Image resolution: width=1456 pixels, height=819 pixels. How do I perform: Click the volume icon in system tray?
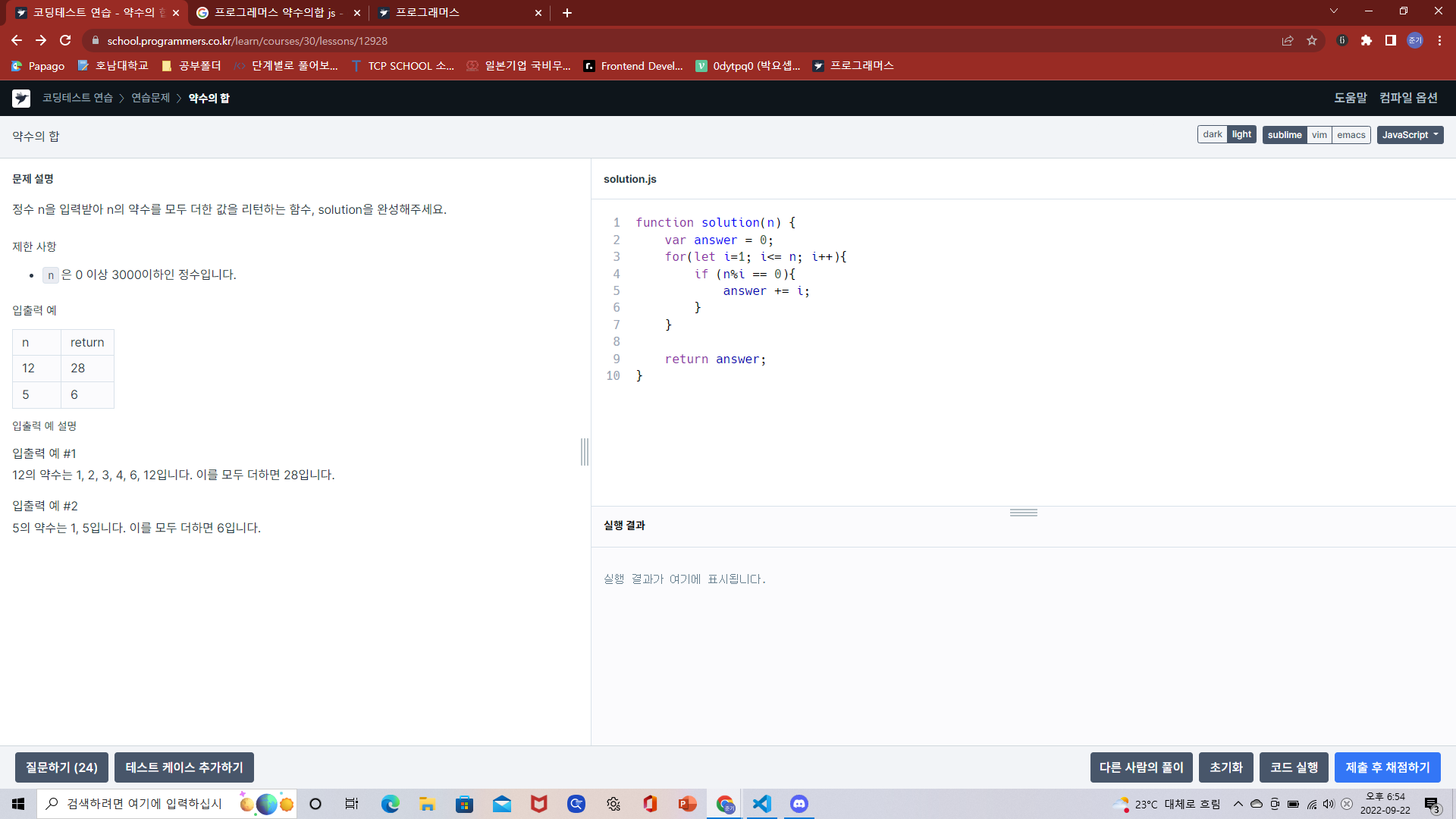[1329, 804]
